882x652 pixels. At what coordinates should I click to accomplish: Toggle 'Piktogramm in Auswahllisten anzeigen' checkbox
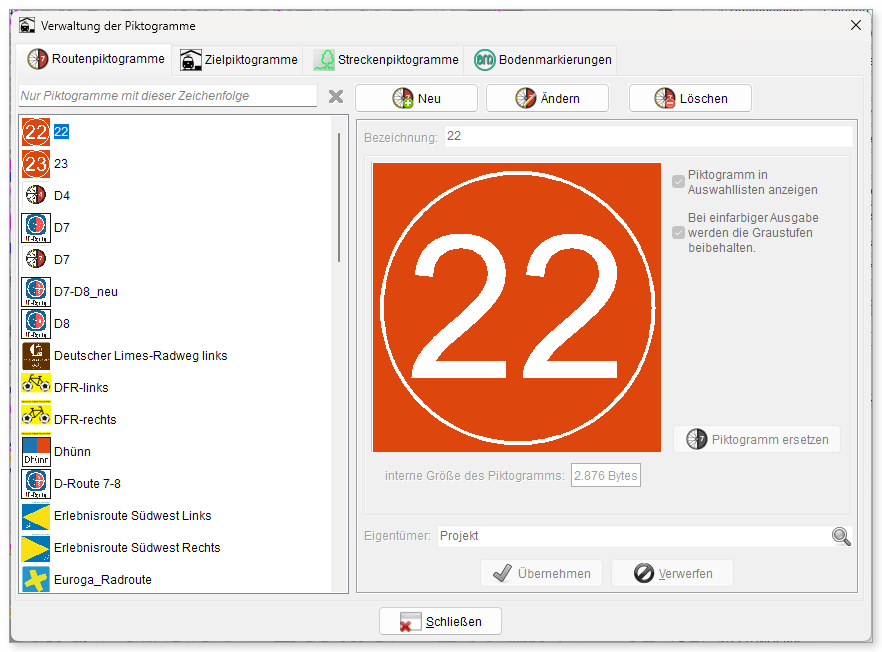[x=678, y=182]
